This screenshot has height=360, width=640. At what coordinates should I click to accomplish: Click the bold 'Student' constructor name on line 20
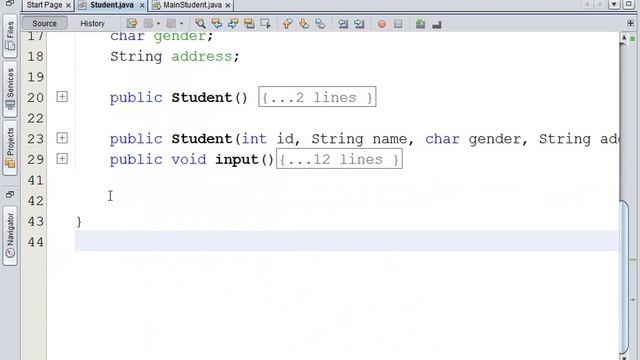(202, 98)
